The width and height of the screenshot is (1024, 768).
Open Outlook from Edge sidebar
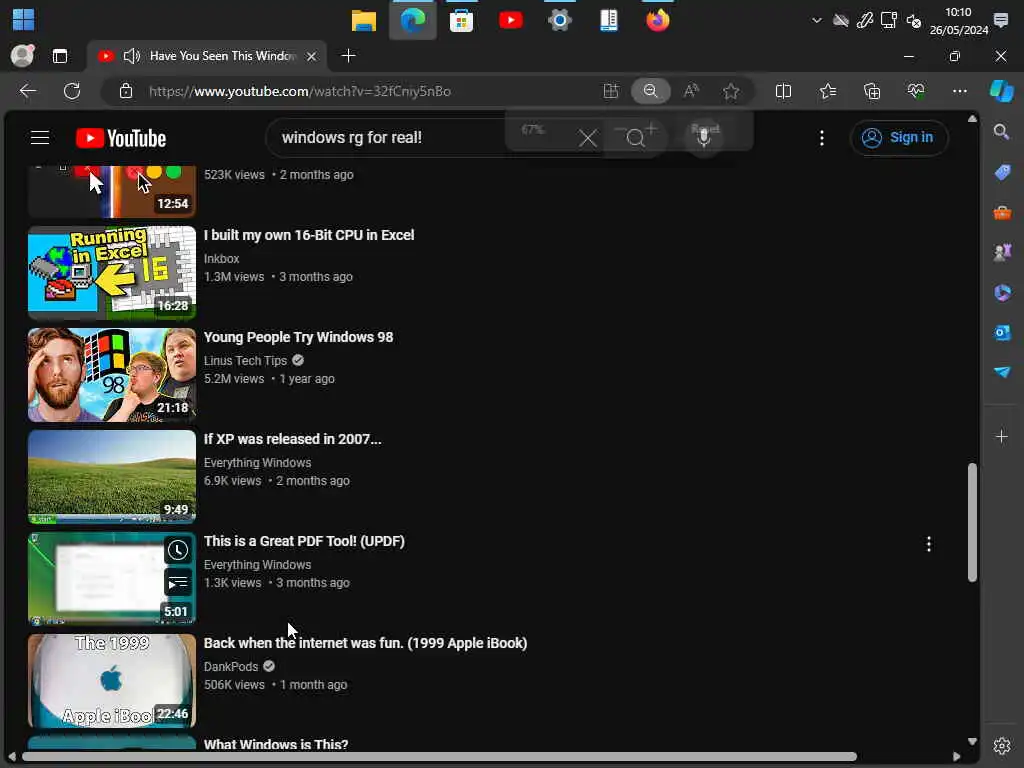(x=1001, y=332)
